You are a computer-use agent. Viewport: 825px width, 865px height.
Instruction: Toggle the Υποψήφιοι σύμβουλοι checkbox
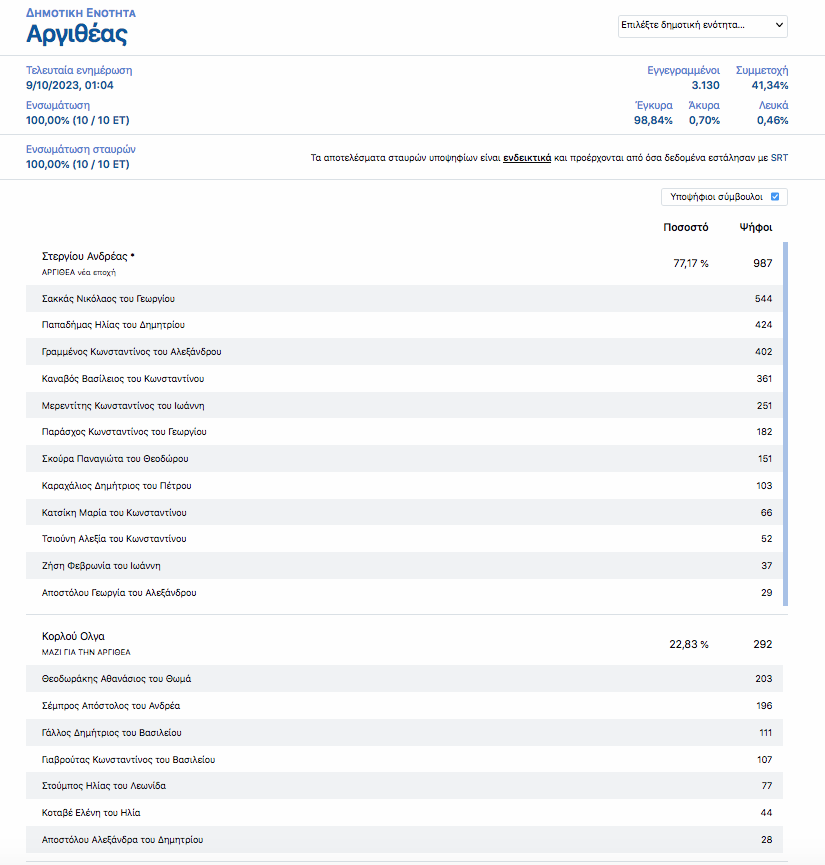point(774,197)
